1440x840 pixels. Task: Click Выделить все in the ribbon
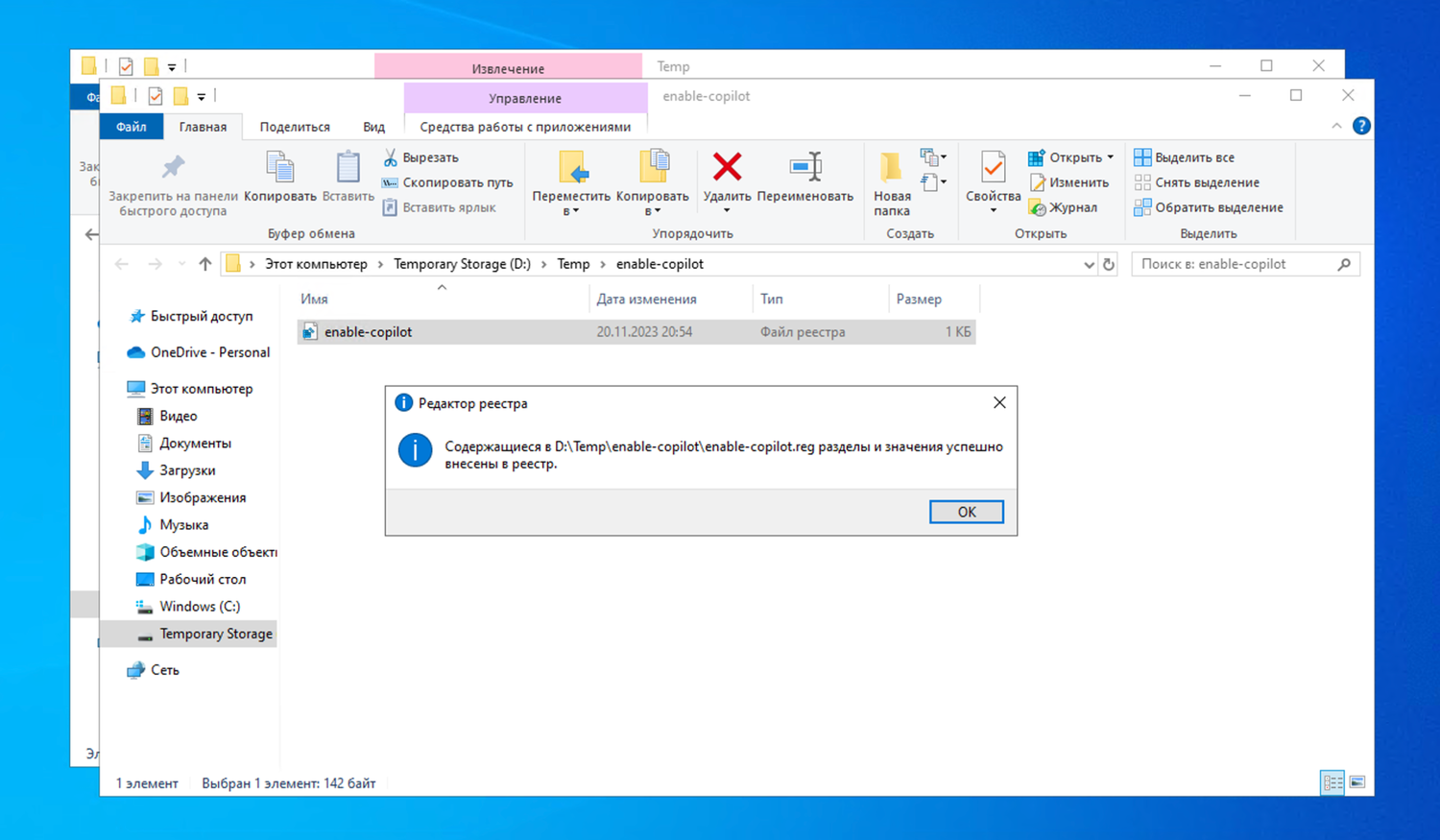coord(1185,157)
